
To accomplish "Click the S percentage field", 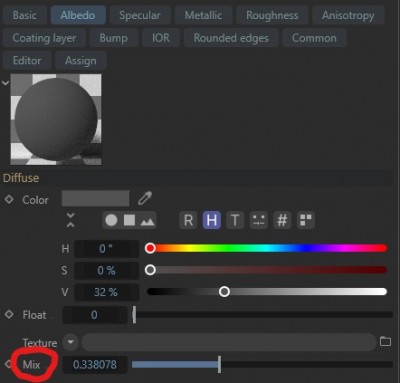I will tap(106, 270).
